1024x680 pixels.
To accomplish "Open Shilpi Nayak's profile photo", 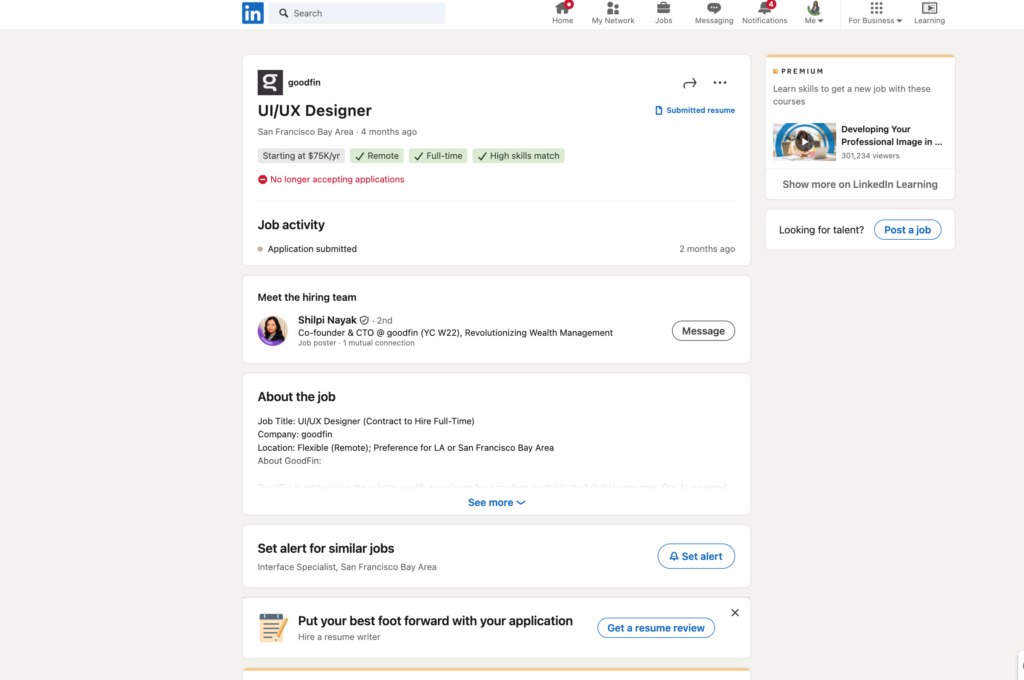I will (x=272, y=331).
